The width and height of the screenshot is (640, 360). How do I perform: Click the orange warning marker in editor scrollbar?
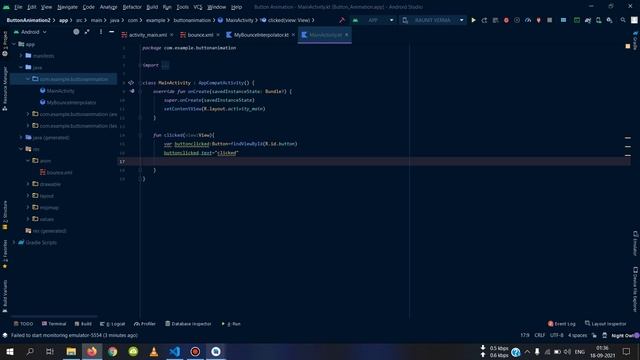[628, 46]
